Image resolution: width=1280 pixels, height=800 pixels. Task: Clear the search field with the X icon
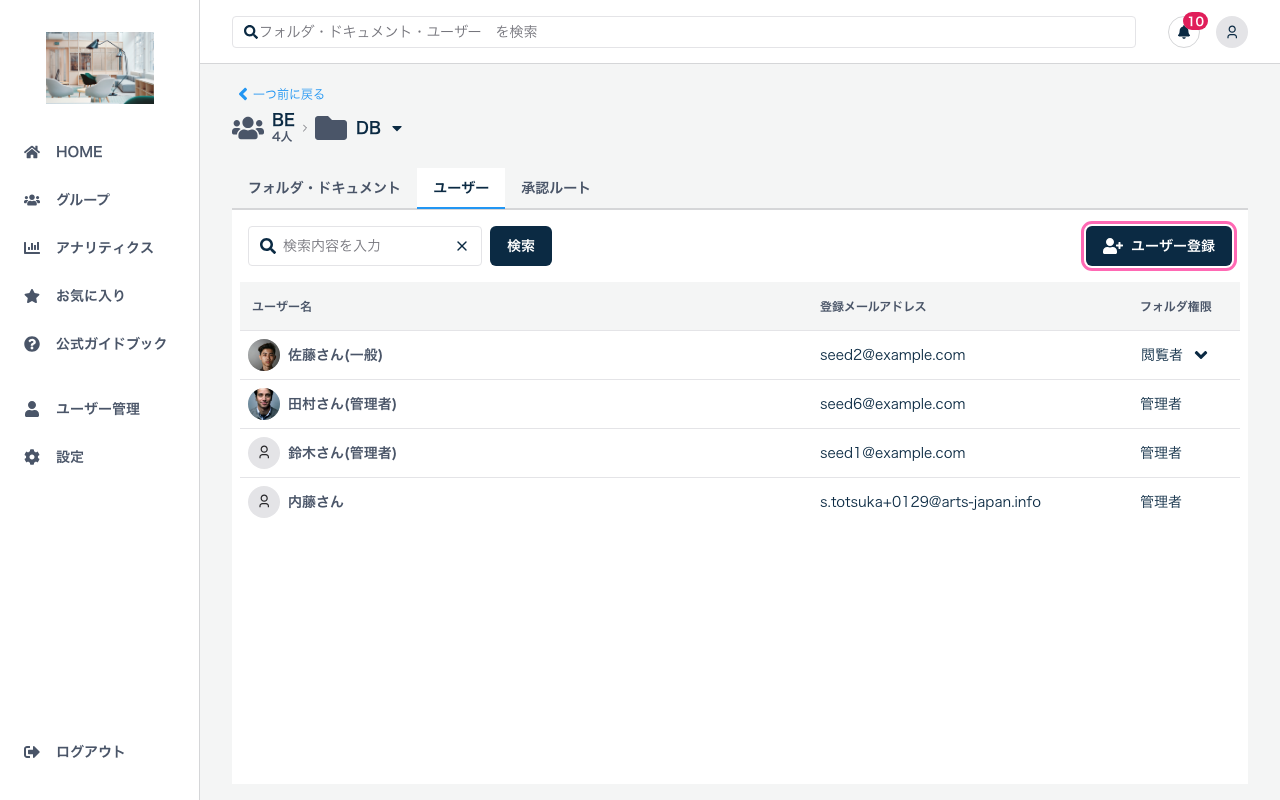click(462, 245)
